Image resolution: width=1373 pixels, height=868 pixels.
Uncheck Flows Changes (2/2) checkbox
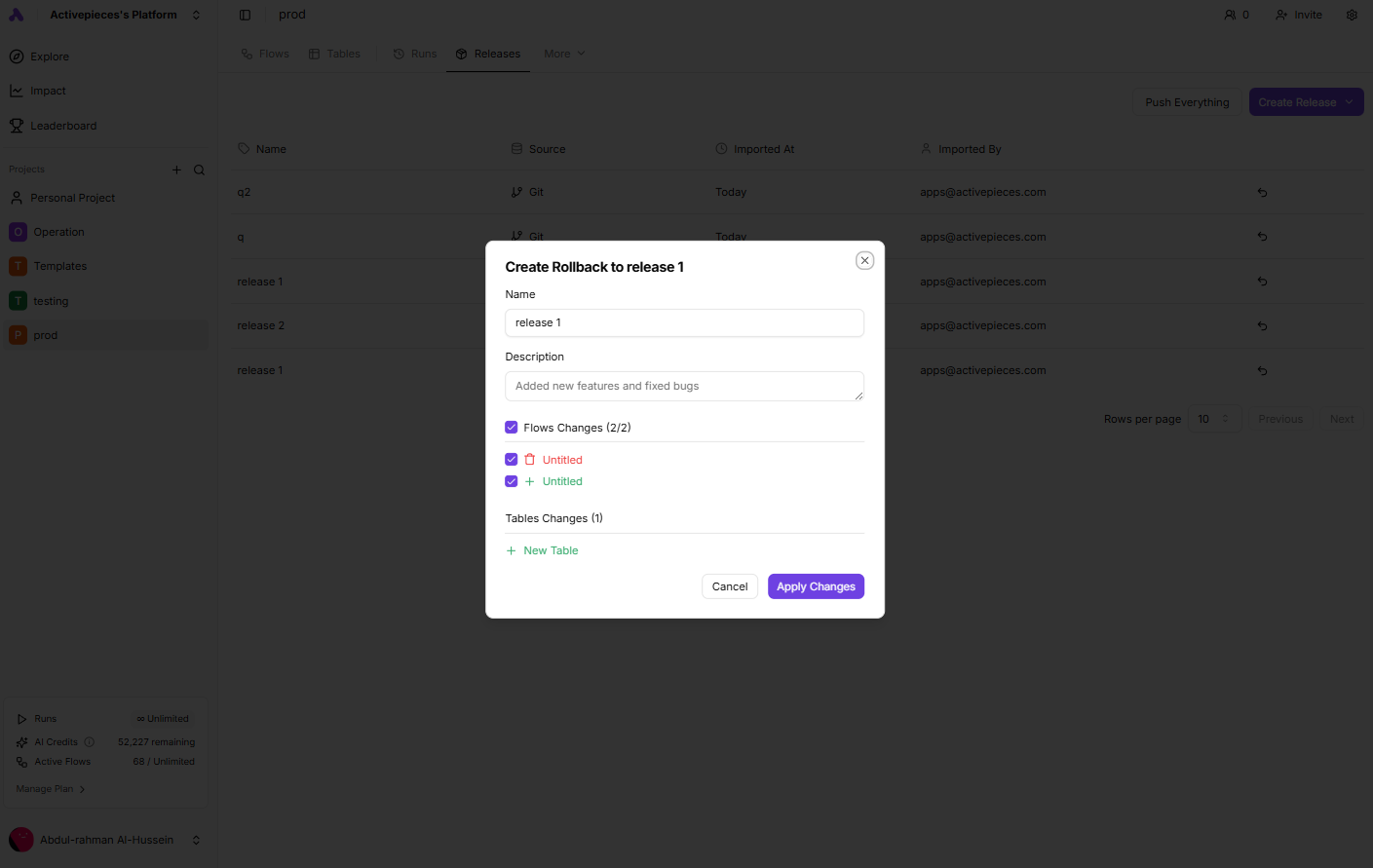[x=511, y=427]
